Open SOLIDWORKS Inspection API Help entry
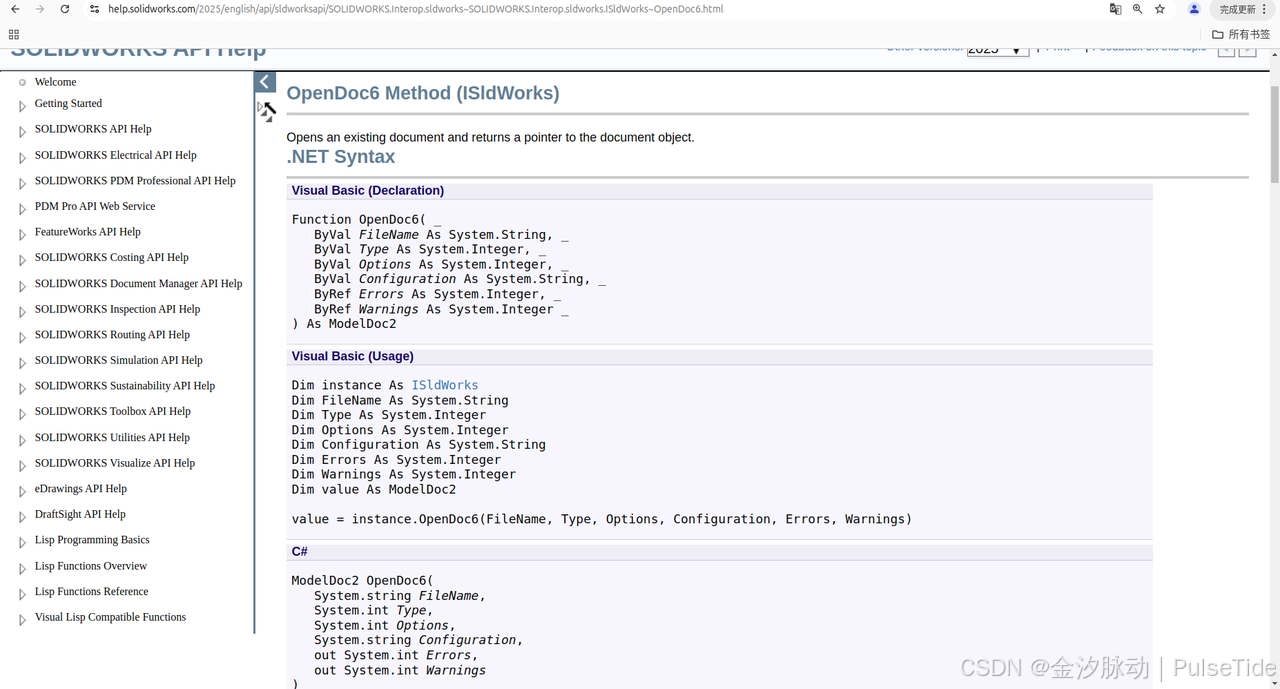This screenshot has width=1280, height=689. pyautogui.click(x=117, y=309)
